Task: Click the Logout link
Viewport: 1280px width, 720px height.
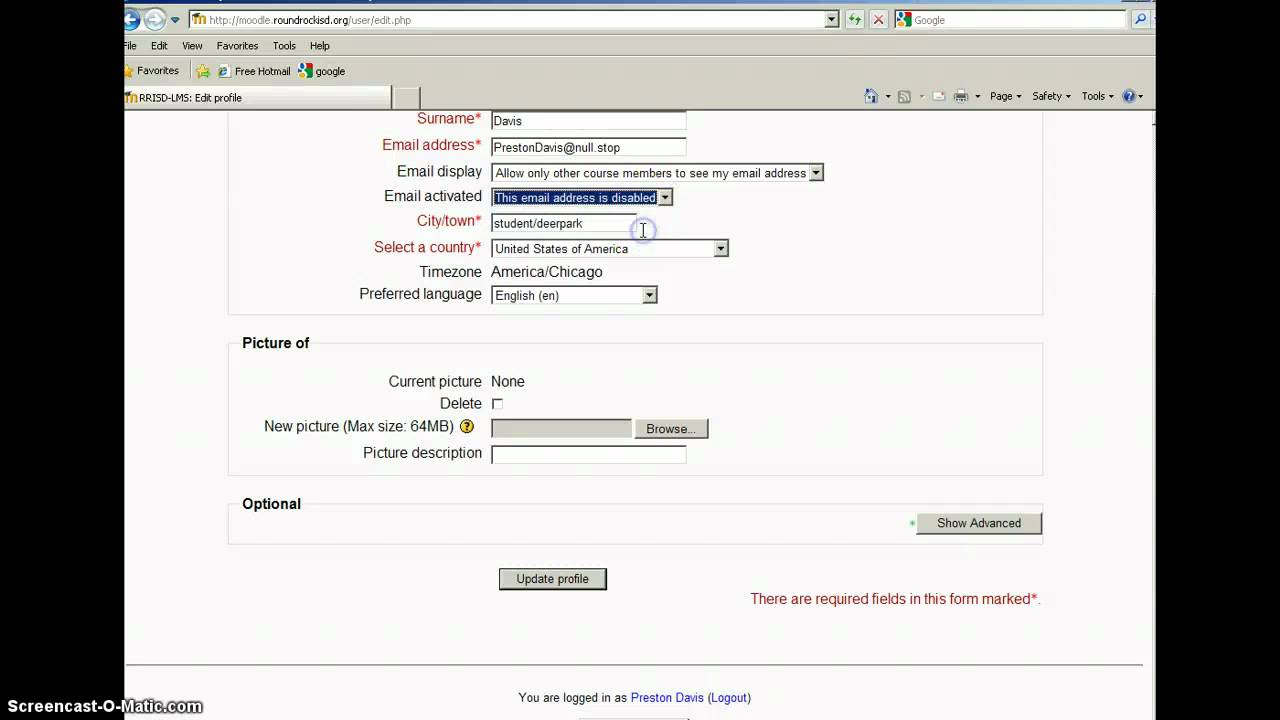Action: (729, 698)
